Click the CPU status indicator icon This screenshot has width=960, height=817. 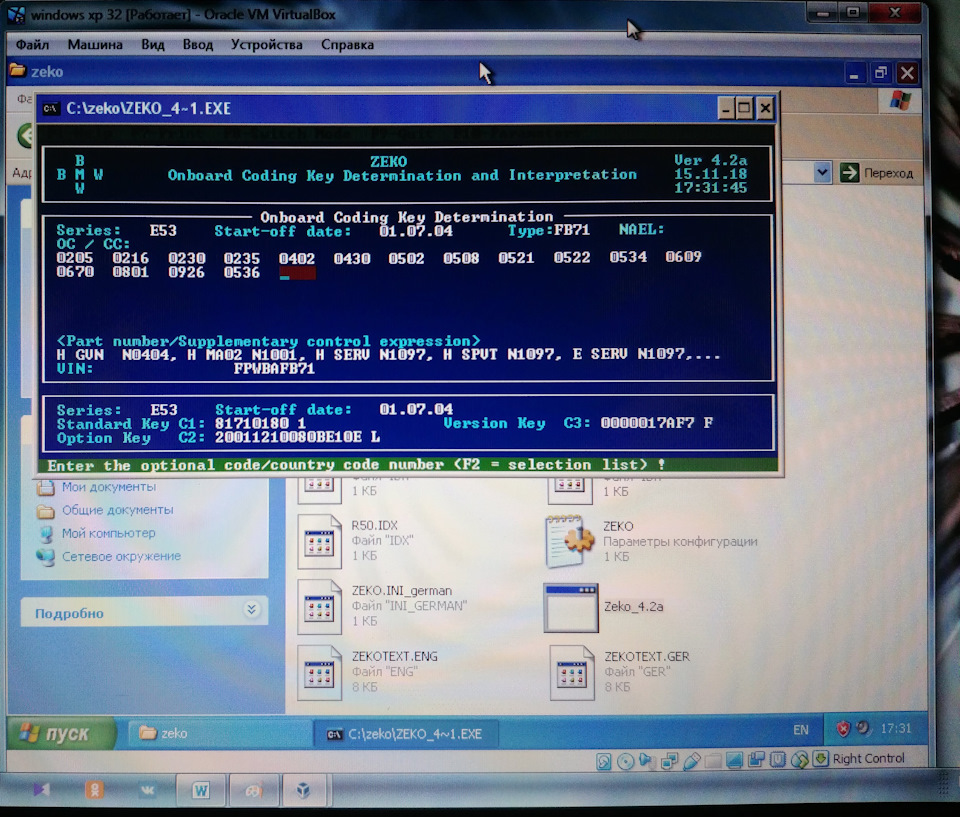pos(778,759)
